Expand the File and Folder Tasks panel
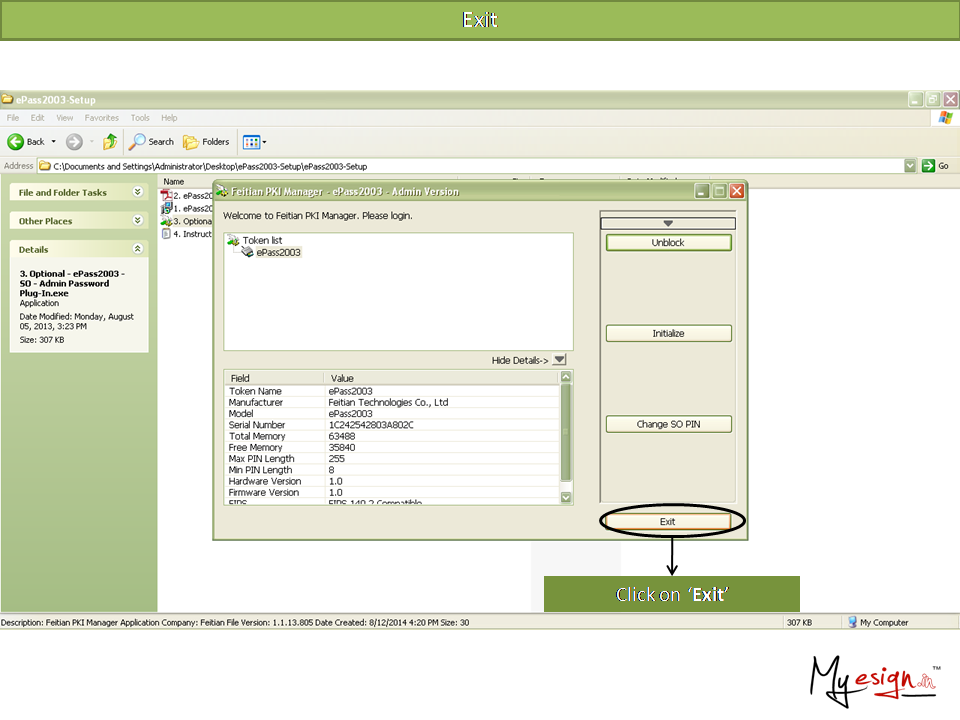Screen dimensions: 960x720 137,192
